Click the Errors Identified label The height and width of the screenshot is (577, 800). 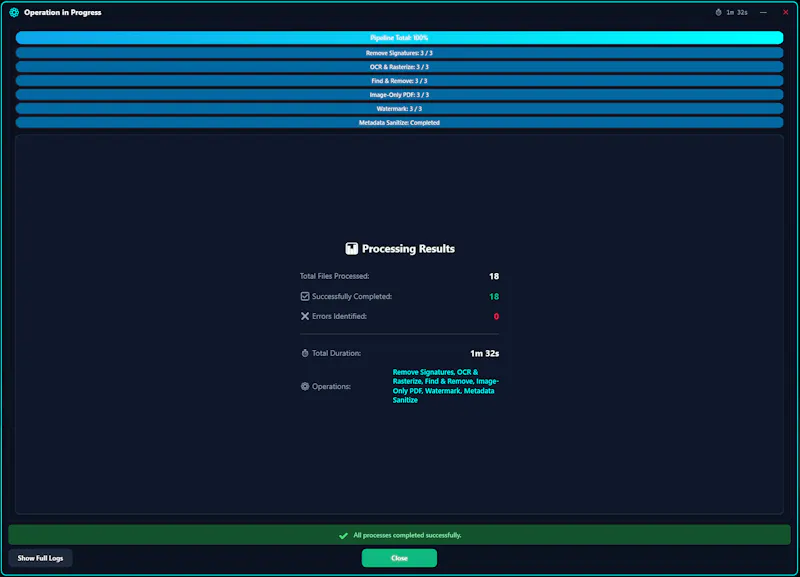(339, 316)
